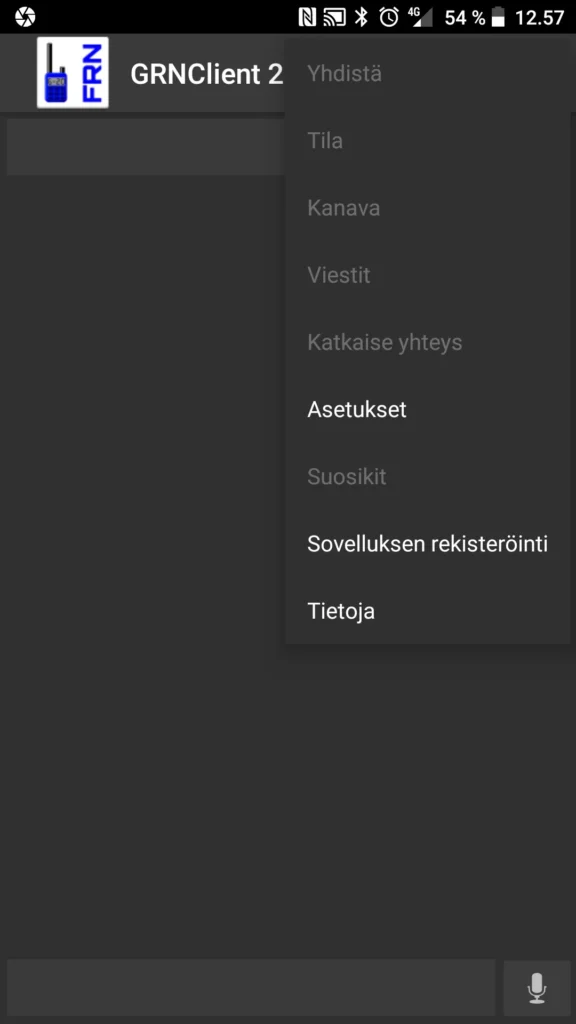Tap the camera shutter notification icon

tap(25, 17)
